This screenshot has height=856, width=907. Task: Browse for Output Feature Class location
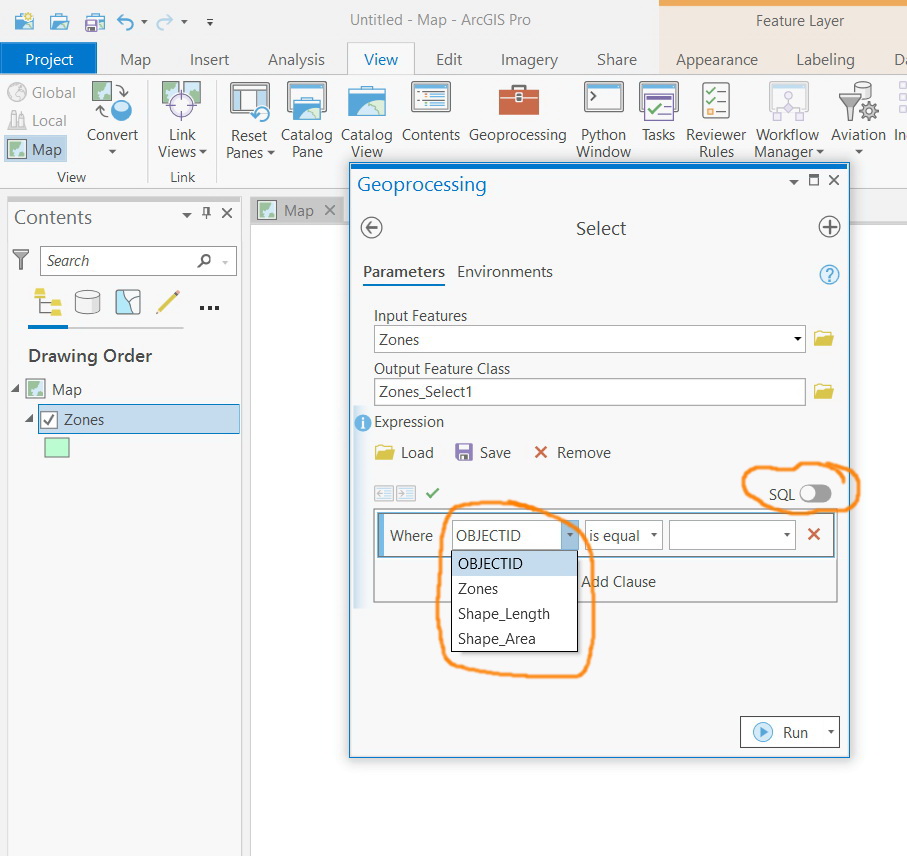[x=823, y=392]
